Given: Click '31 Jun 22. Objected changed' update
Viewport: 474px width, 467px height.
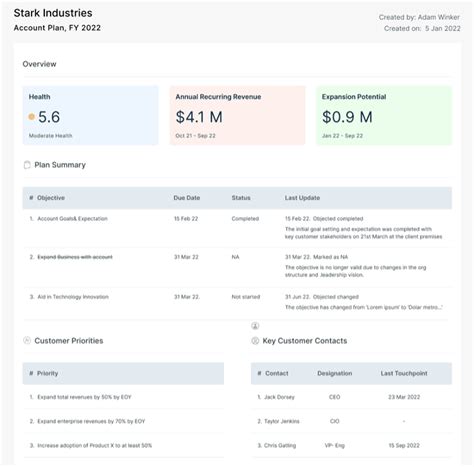Looking at the screenshot, I should [x=322, y=297].
